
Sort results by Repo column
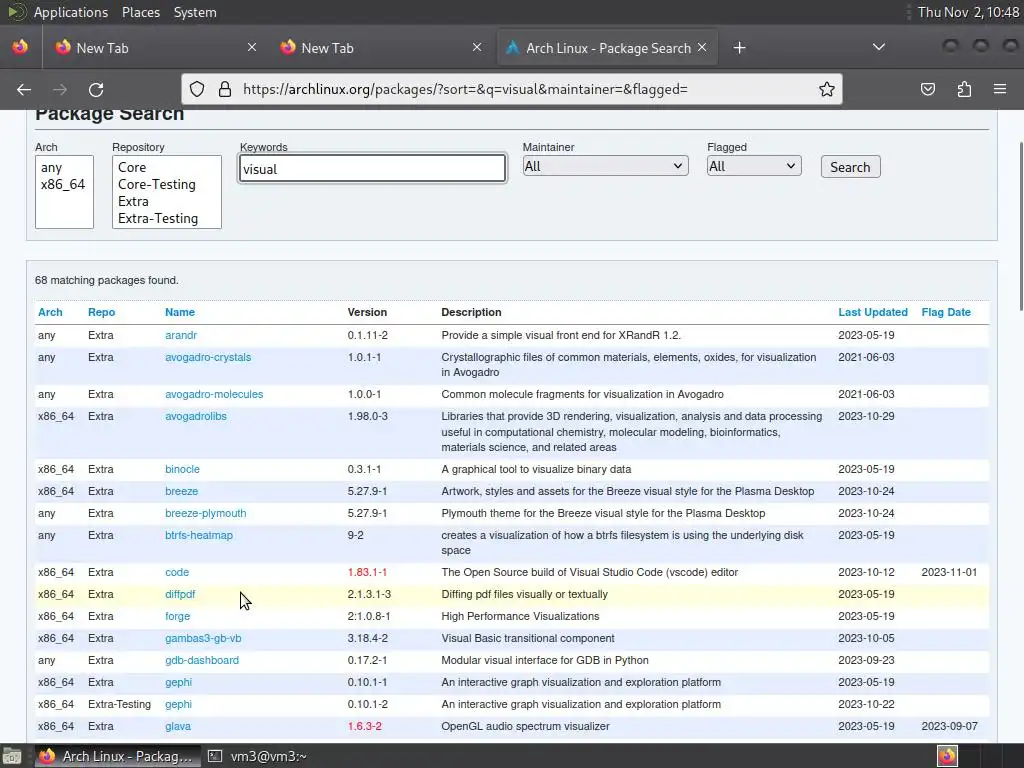(101, 312)
